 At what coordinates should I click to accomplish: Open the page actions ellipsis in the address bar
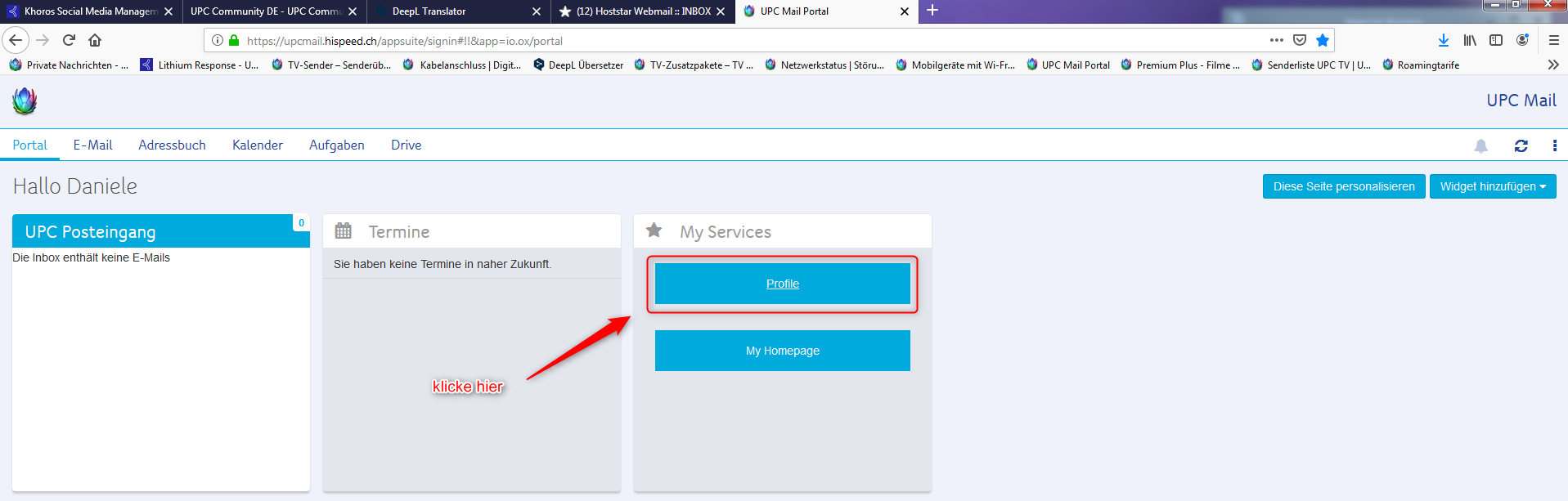(1276, 40)
